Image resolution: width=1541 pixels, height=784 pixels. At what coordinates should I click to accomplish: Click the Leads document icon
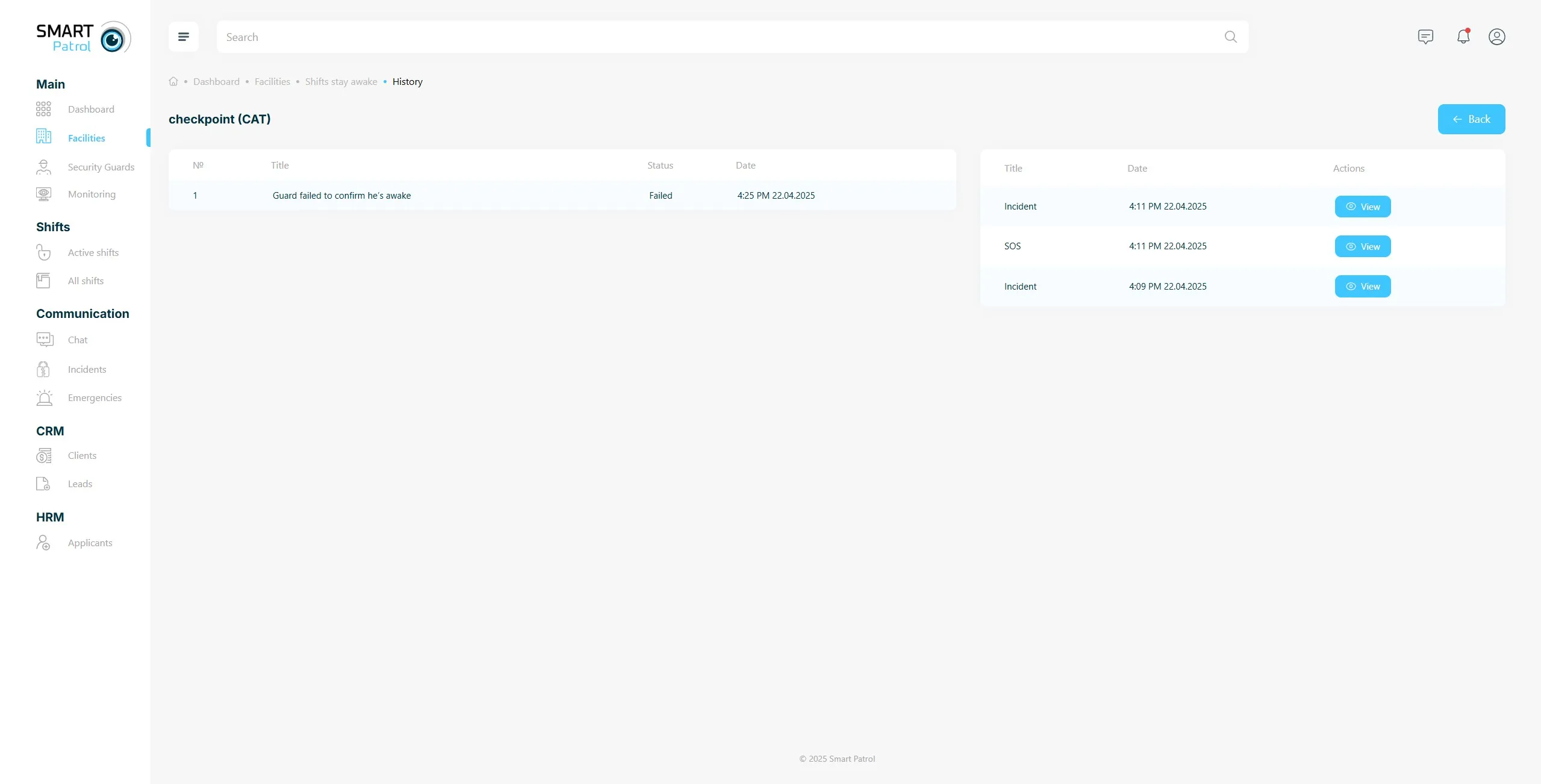(x=43, y=484)
